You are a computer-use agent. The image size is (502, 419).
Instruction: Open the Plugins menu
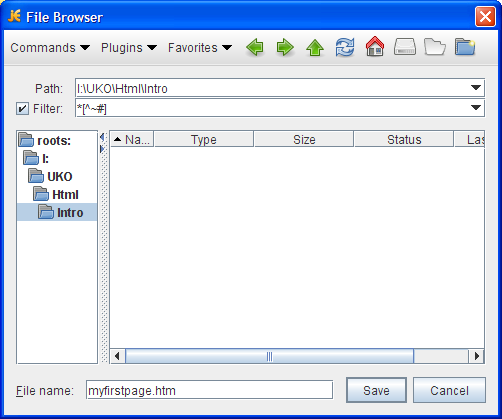129,48
